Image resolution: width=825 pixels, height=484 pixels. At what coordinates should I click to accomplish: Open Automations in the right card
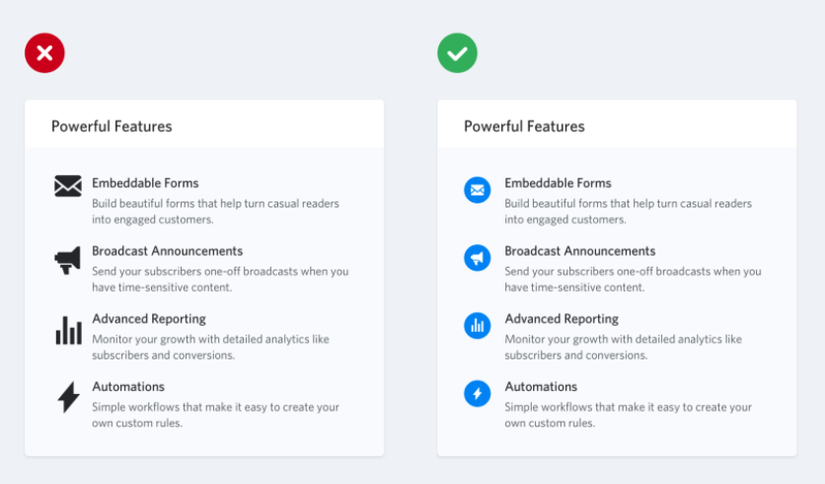[x=541, y=387]
